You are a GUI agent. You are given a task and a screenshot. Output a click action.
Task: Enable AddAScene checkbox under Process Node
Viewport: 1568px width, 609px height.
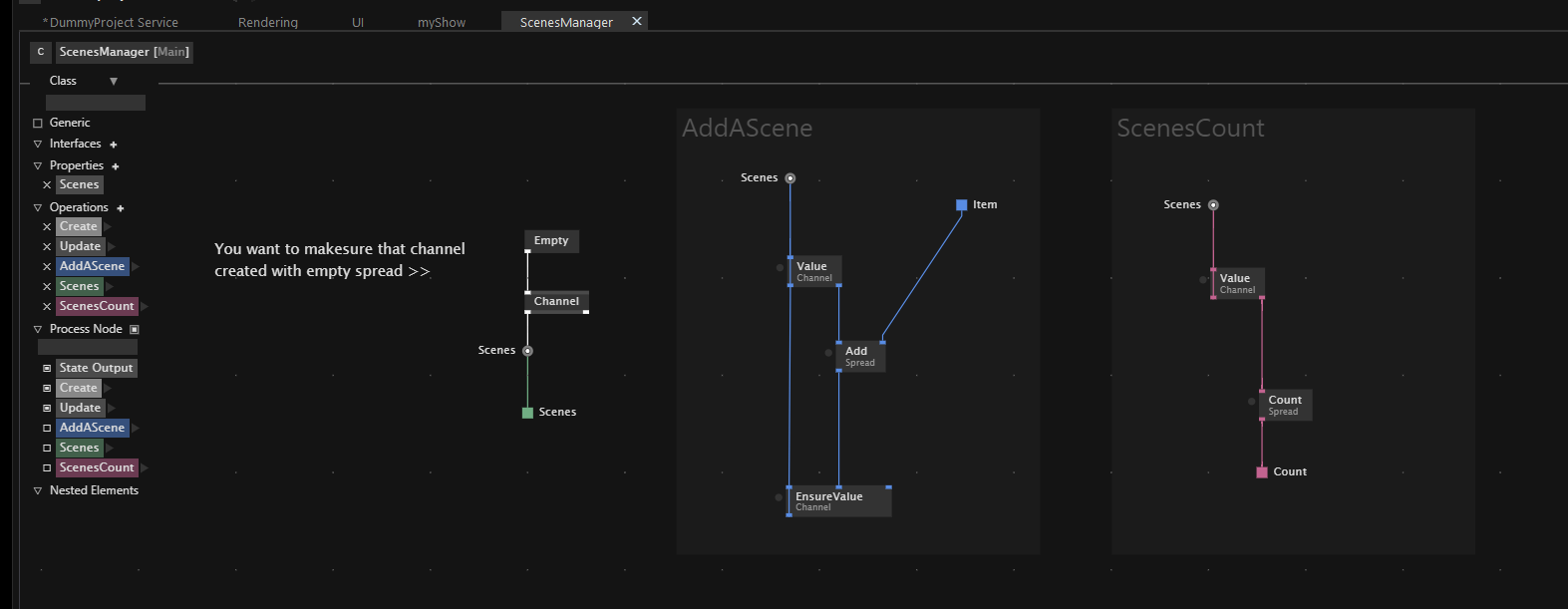pos(47,429)
